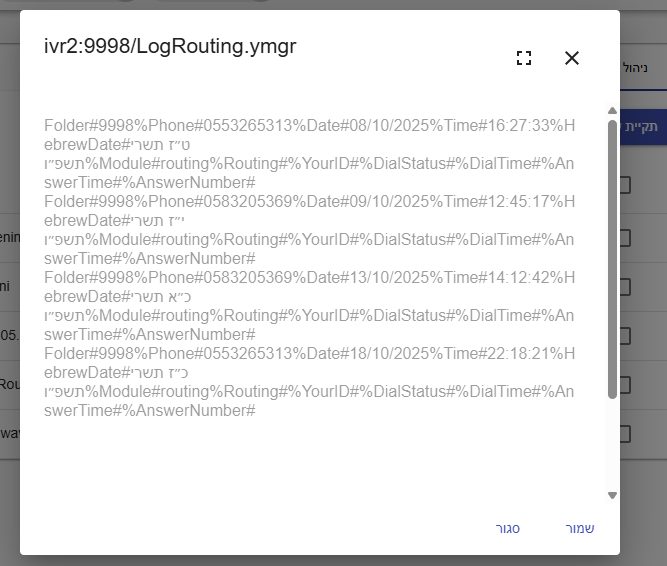667x566 pixels.
Task: Click the scrollbar up arrow in log viewer
Action: click(x=612, y=110)
